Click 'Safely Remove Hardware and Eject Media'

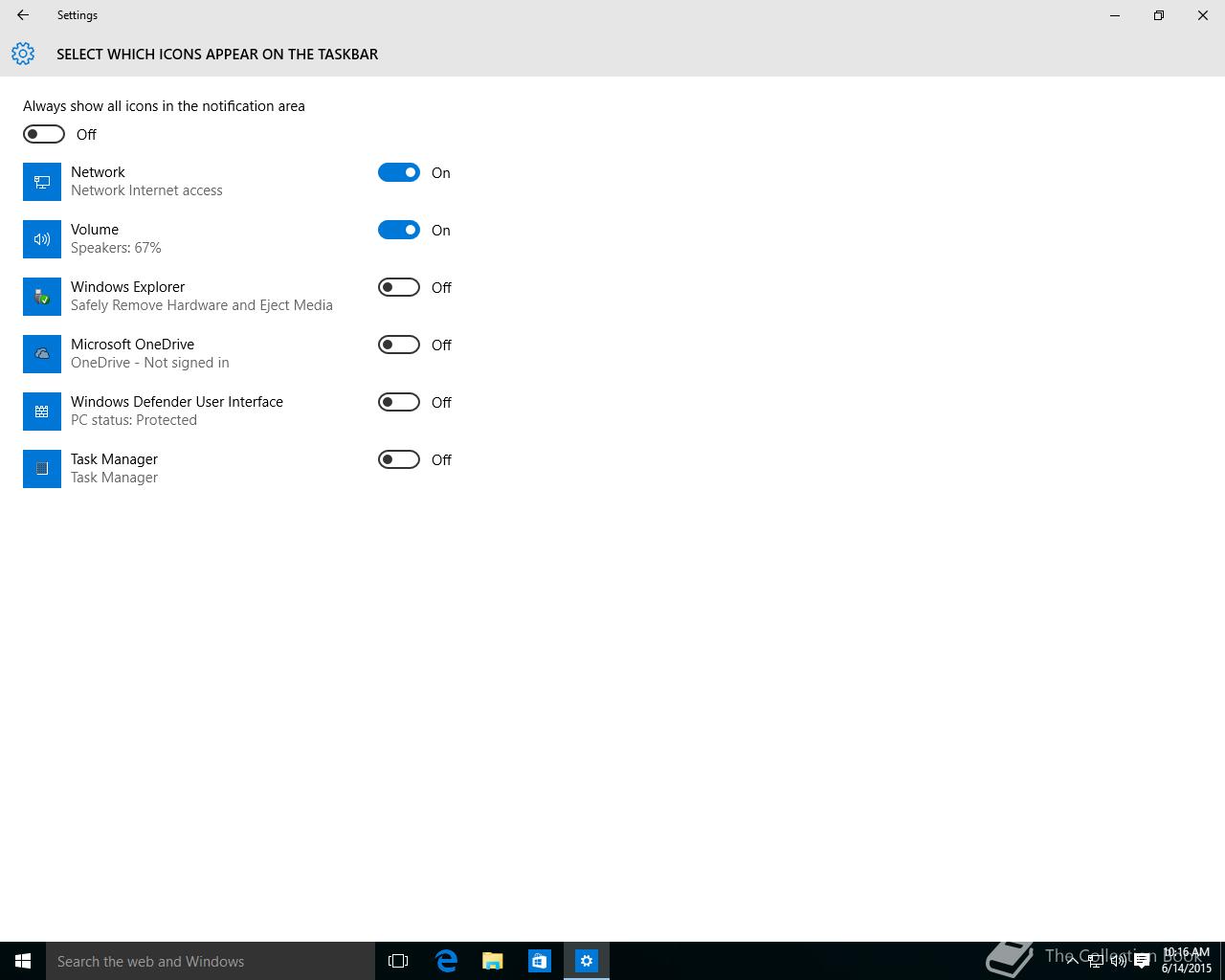click(202, 305)
